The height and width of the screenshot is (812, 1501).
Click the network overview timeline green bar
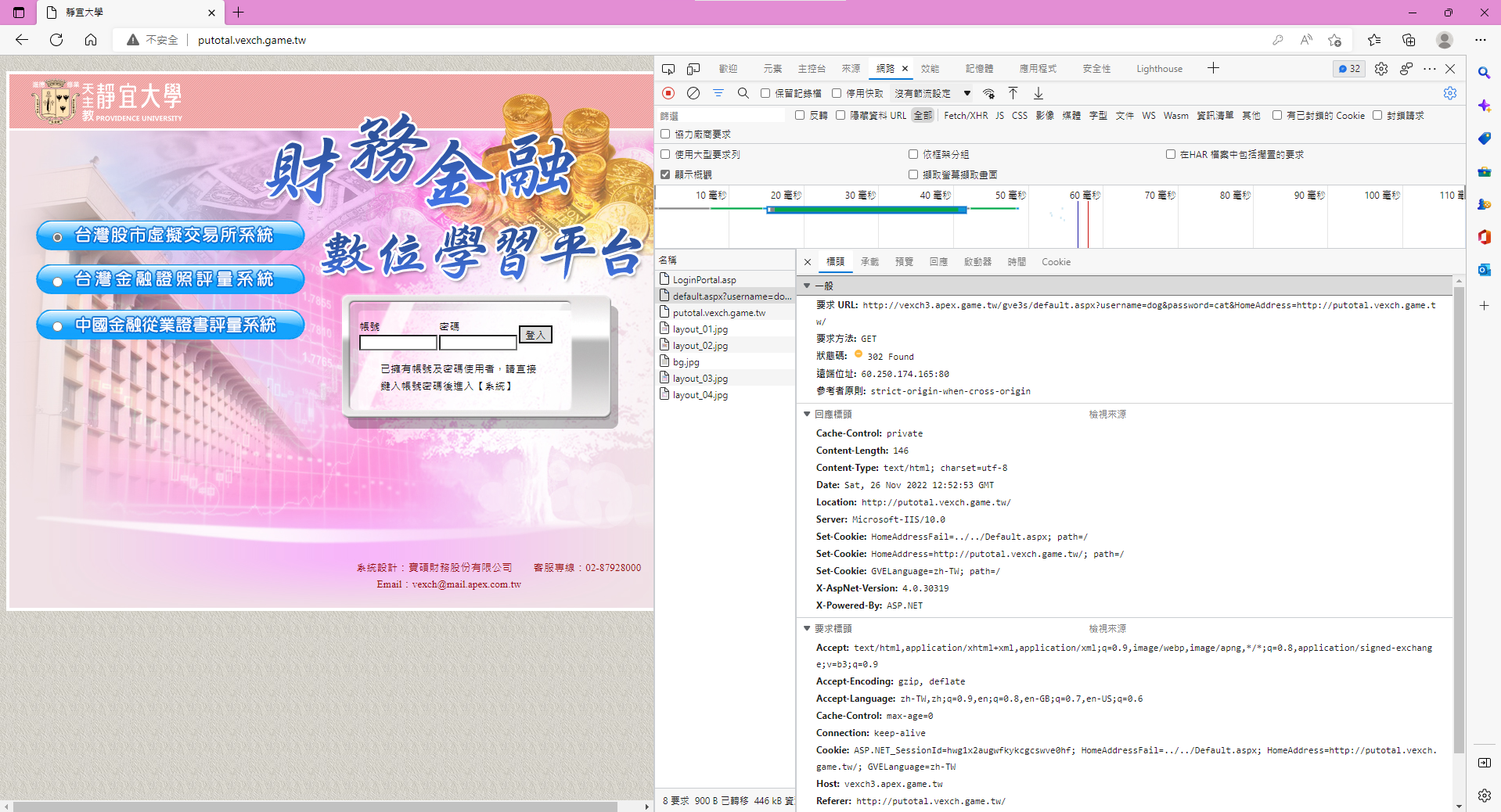click(x=867, y=210)
